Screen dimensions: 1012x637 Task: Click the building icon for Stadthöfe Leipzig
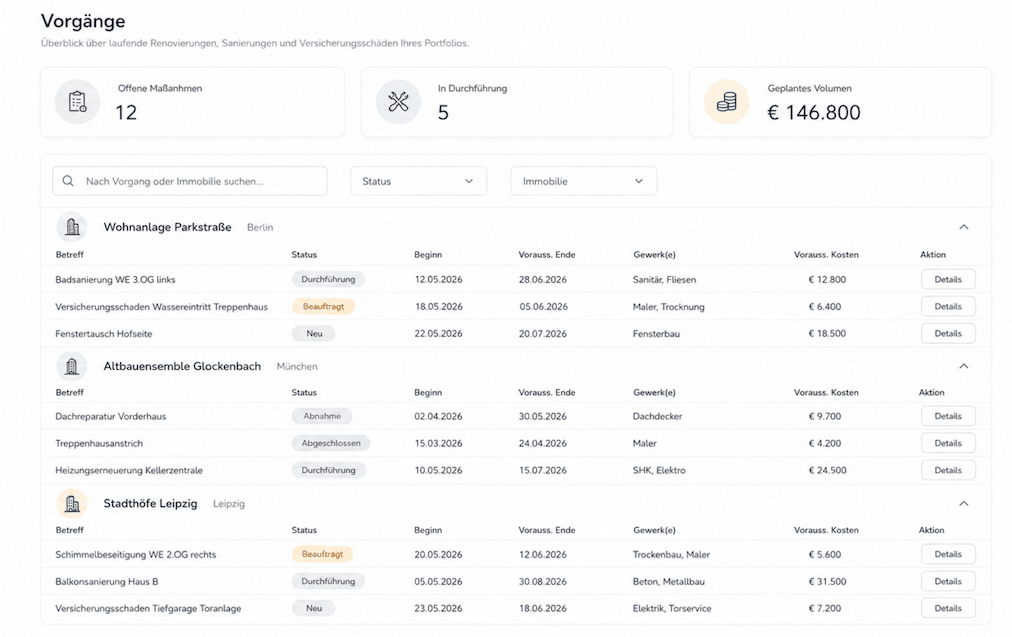(x=72, y=503)
